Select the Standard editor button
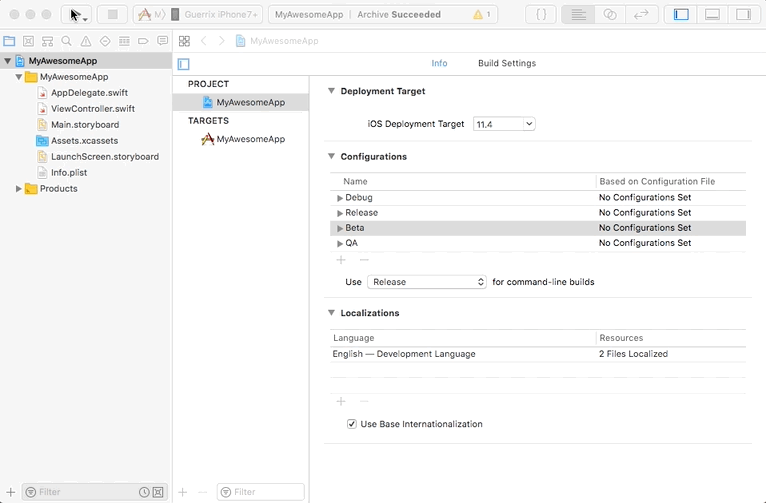The image size is (766, 503). tap(578, 15)
